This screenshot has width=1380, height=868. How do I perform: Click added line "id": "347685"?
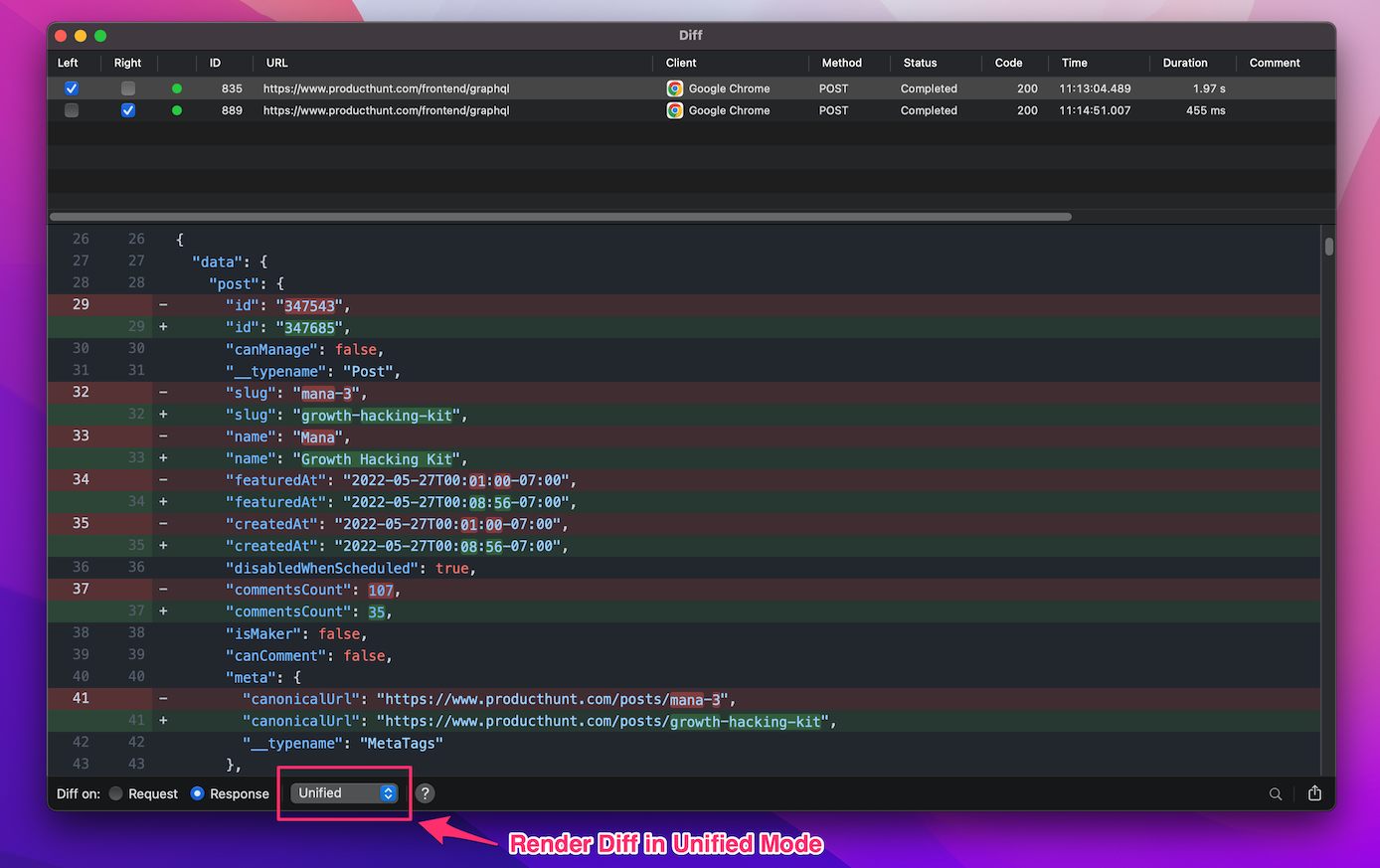(x=684, y=327)
